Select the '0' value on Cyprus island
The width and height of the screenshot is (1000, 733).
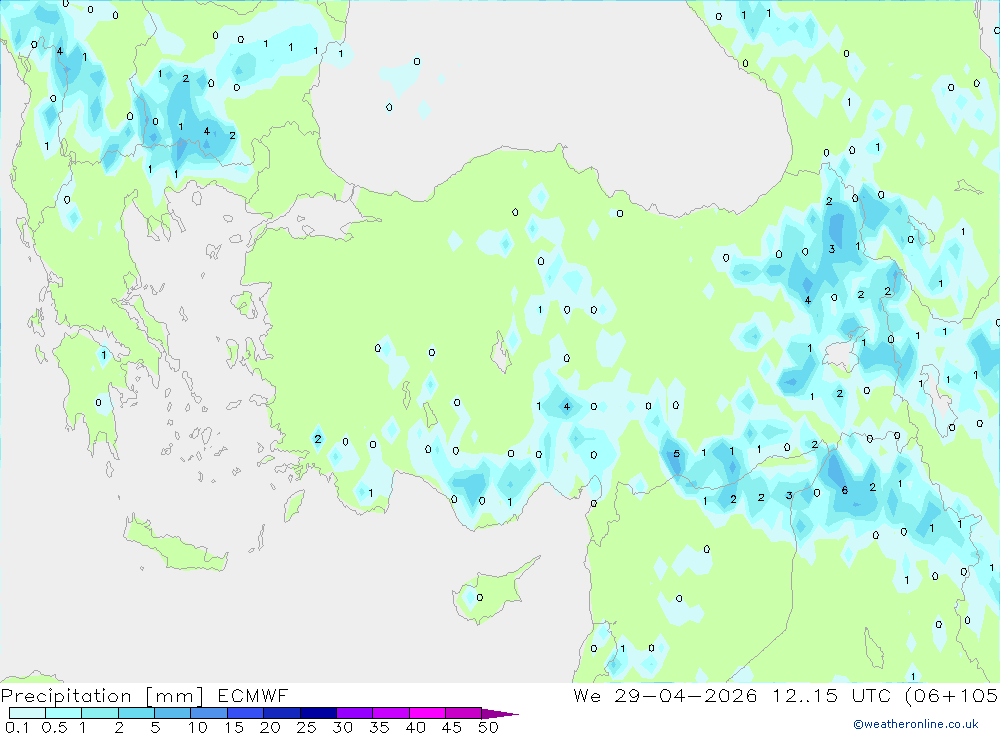pos(480,597)
